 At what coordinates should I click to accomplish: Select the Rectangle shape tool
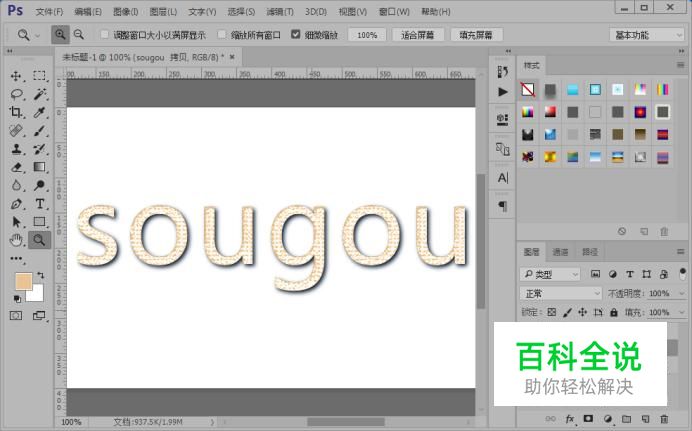pyautogui.click(x=40, y=221)
